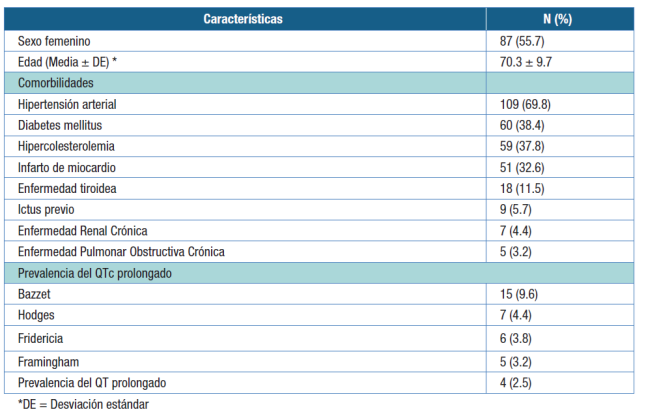Select 'Enfermedad Pulmonar Obstructiva Crónica' text
This screenshot has width=645, height=413.
pos(120,251)
